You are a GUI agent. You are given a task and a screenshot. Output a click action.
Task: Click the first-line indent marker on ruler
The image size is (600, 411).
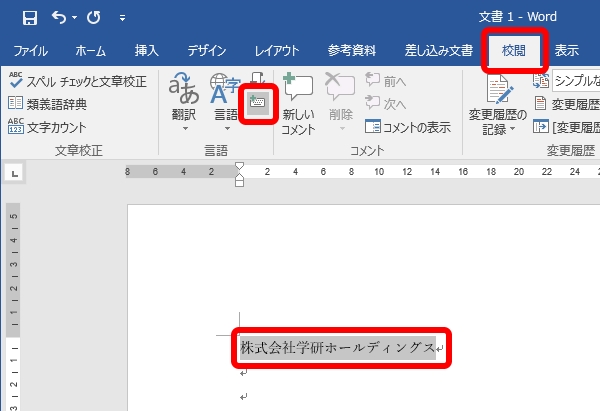(239, 166)
